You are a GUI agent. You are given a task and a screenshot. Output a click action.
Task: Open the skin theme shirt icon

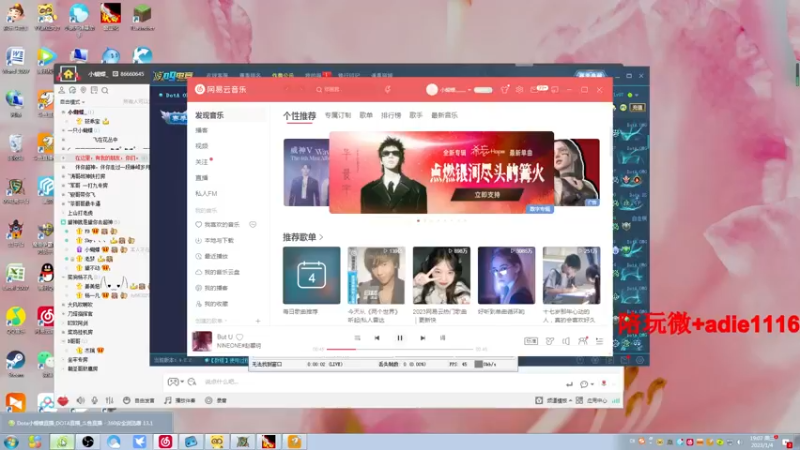tap(505, 89)
